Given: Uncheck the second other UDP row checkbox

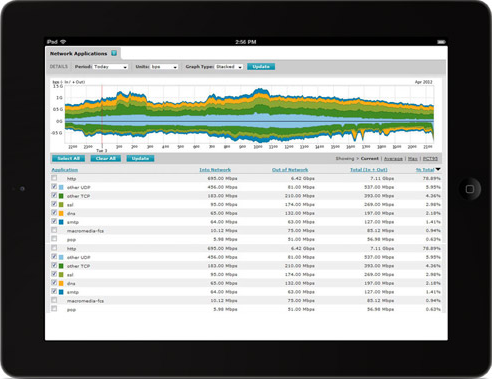Looking at the screenshot, I should point(54,257).
